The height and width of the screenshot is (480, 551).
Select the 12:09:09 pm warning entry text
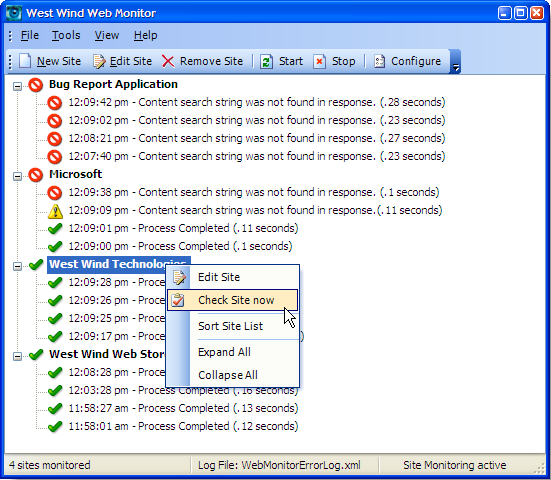(x=255, y=210)
